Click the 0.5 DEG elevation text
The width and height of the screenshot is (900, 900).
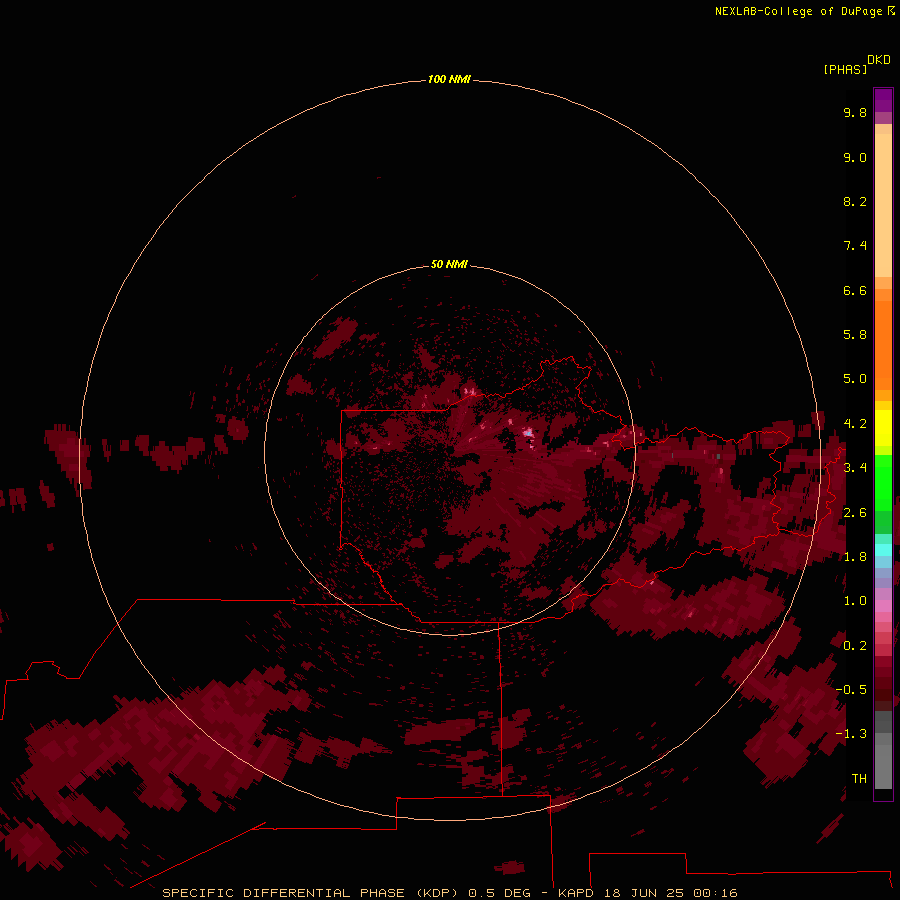pos(499,893)
